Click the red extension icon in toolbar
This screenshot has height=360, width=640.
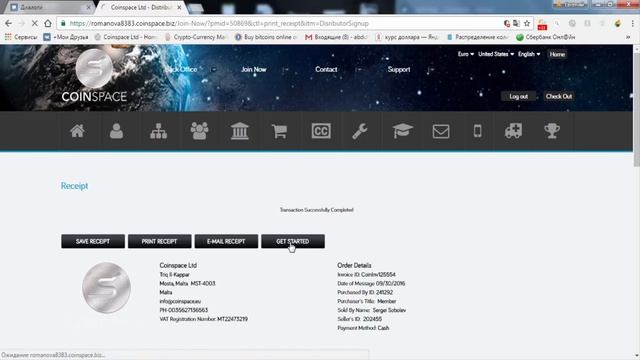click(542, 24)
